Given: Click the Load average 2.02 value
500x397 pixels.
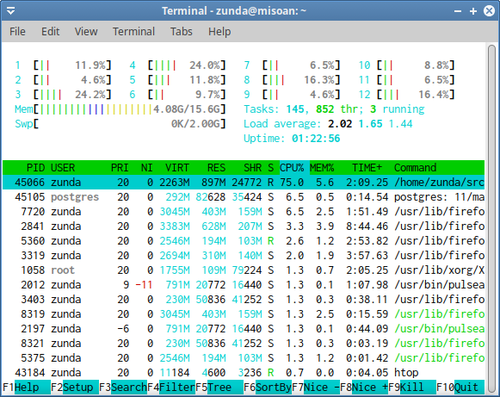Looking at the screenshot, I should (340, 124).
